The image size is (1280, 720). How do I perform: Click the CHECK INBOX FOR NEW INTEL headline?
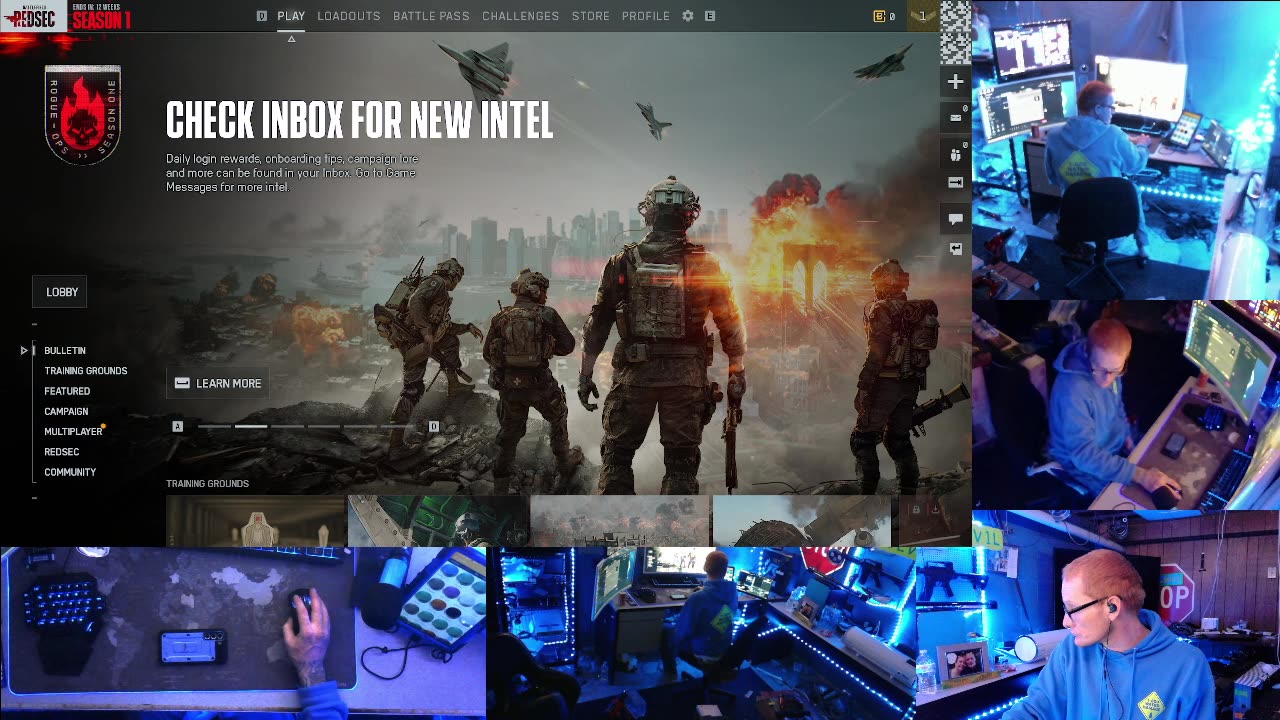click(x=359, y=121)
